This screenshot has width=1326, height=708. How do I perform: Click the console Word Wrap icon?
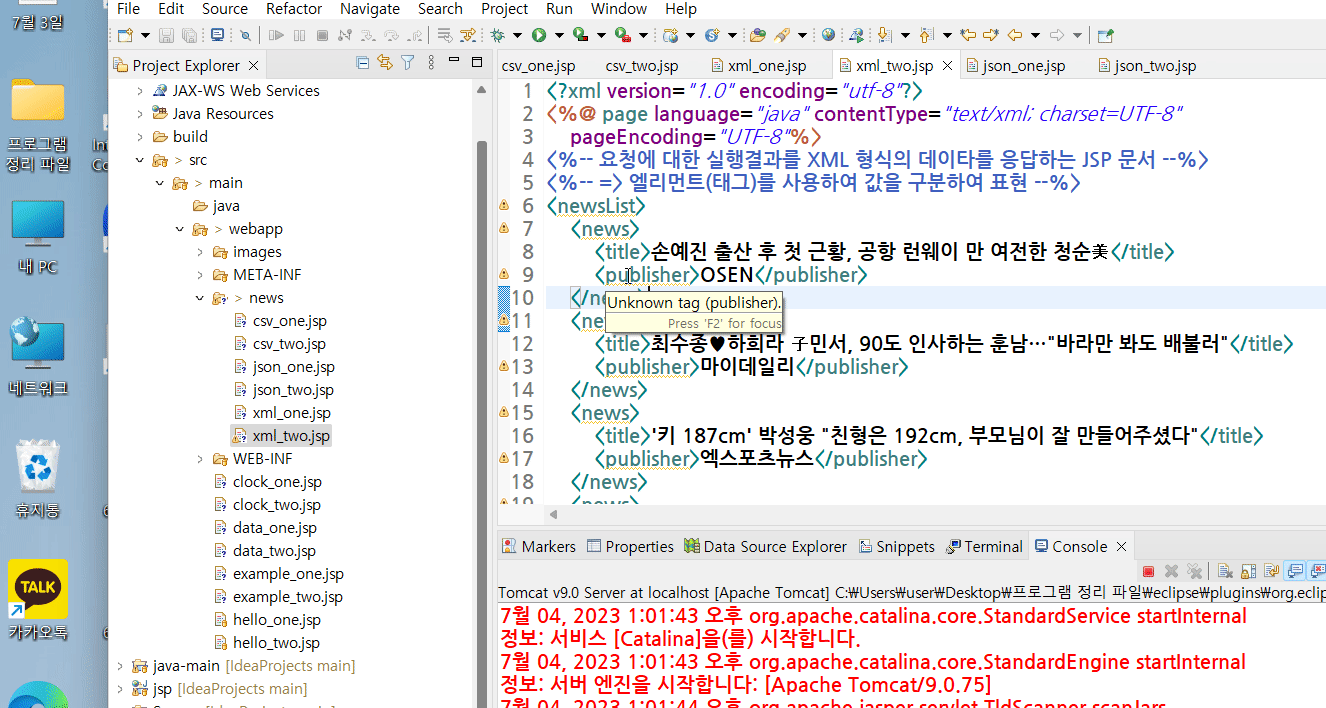pos(1271,572)
